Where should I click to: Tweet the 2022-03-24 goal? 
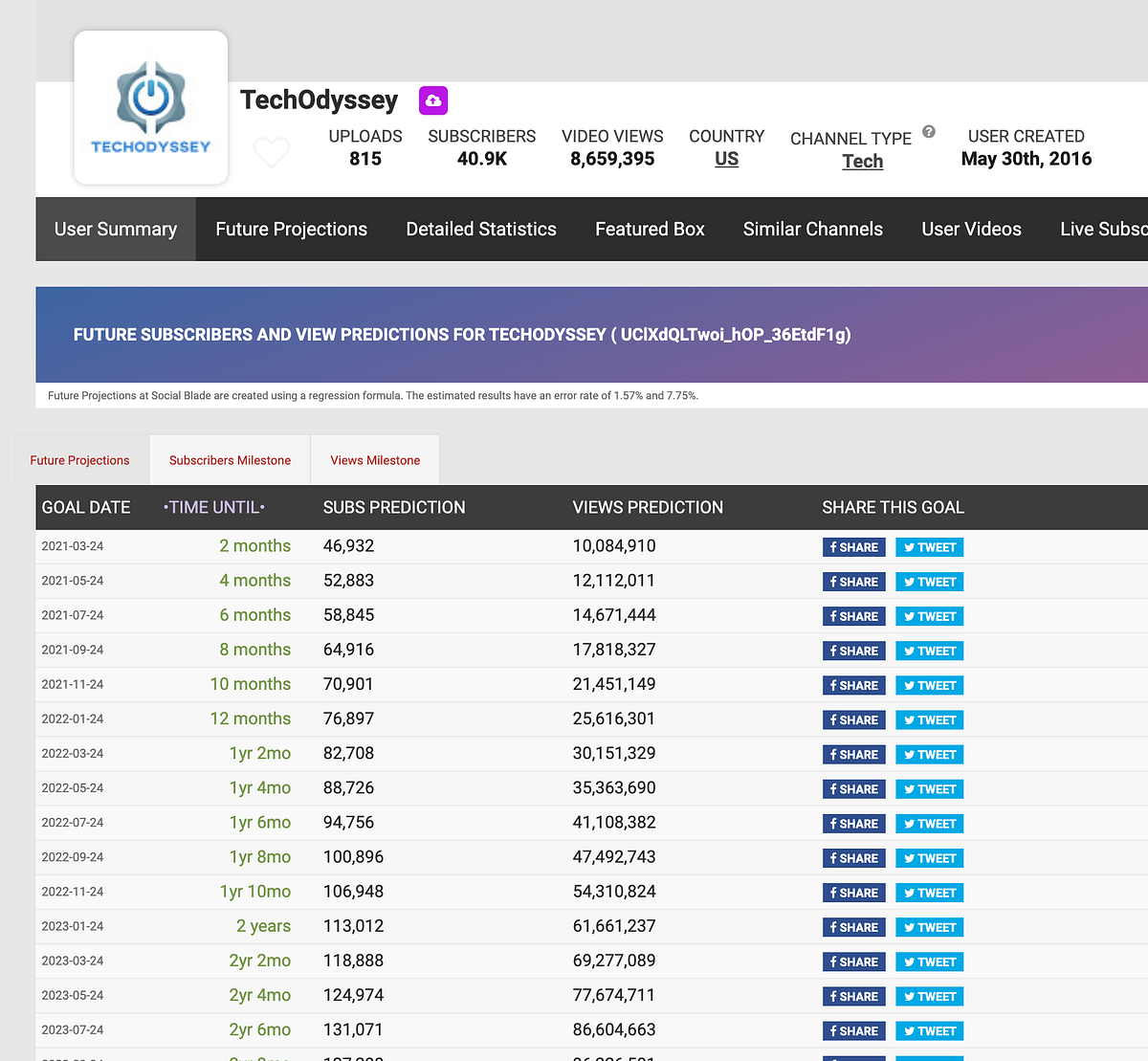pos(930,754)
